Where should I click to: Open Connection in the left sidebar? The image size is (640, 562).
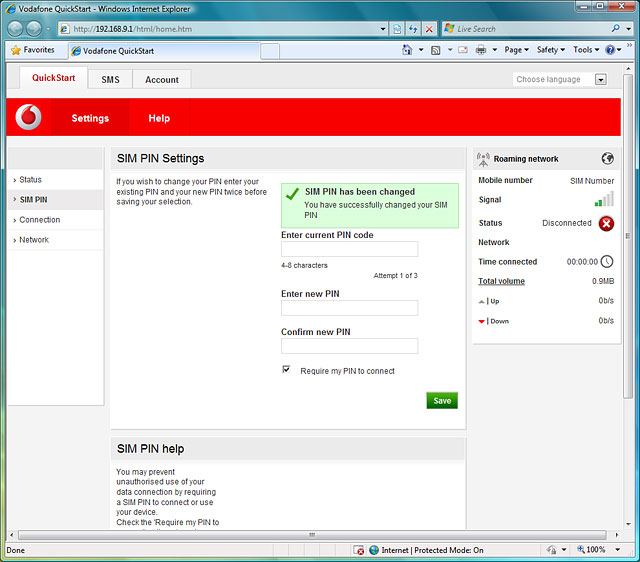pyautogui.click(x=40, y=220)
